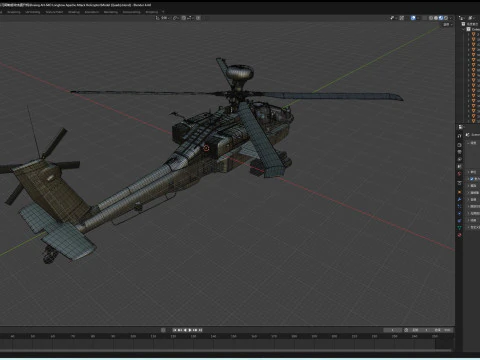Open the viewport shading options dropdown
Image resolution: width=480 pixels, height=360 pixels.
tap(451, 18)
